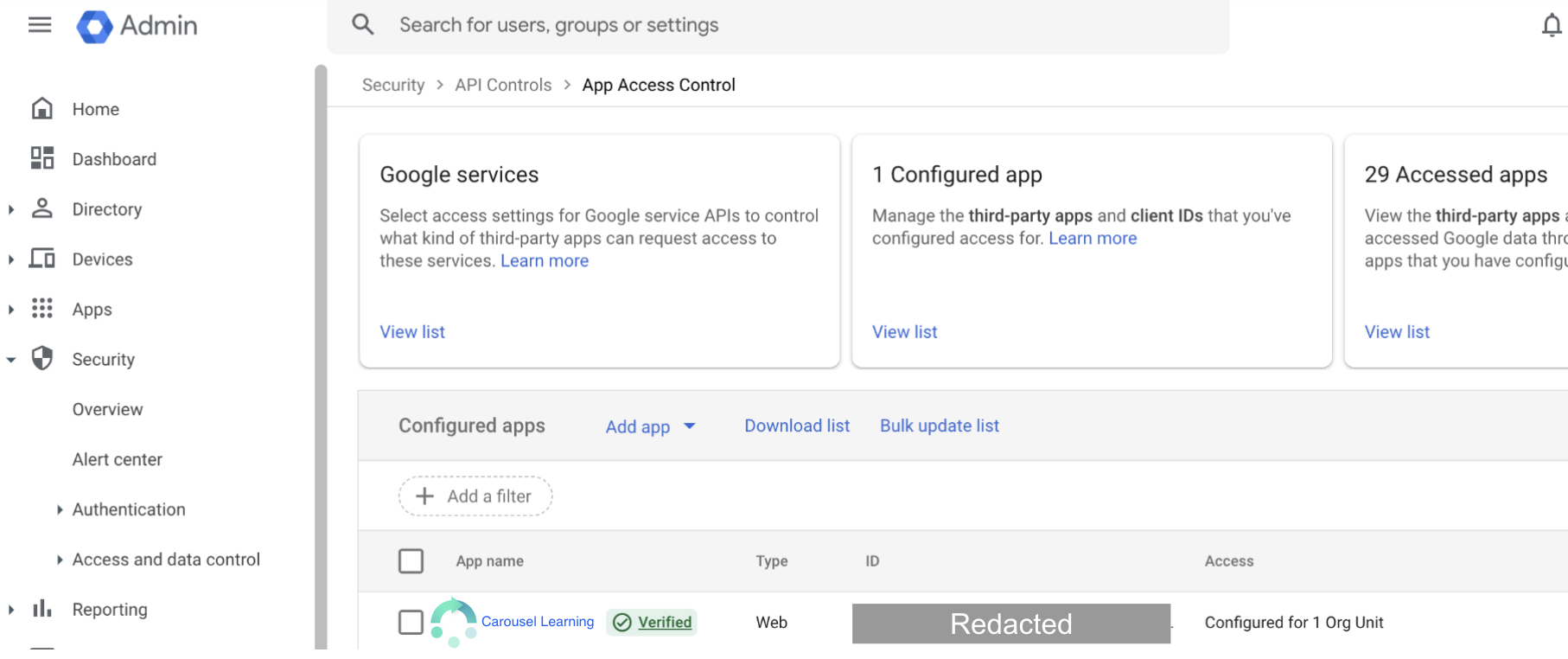Viewport: 1568px width, 659px height.
Task: Click the Dashboard grid icon
Action: (42, 158)
